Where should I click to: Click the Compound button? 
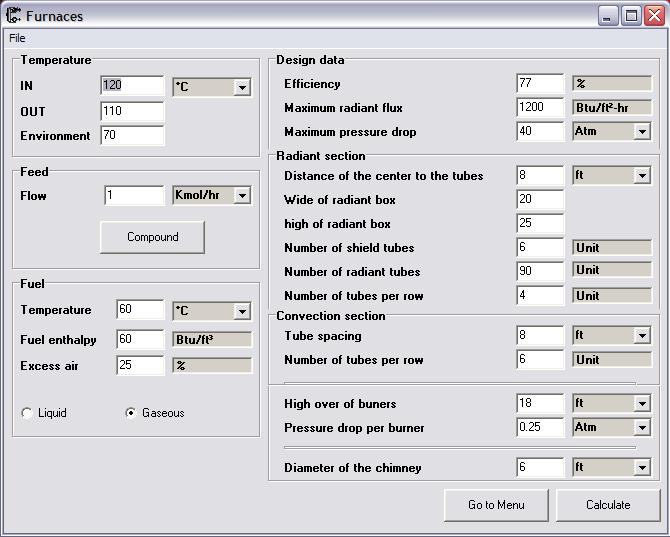coord(153,237)
